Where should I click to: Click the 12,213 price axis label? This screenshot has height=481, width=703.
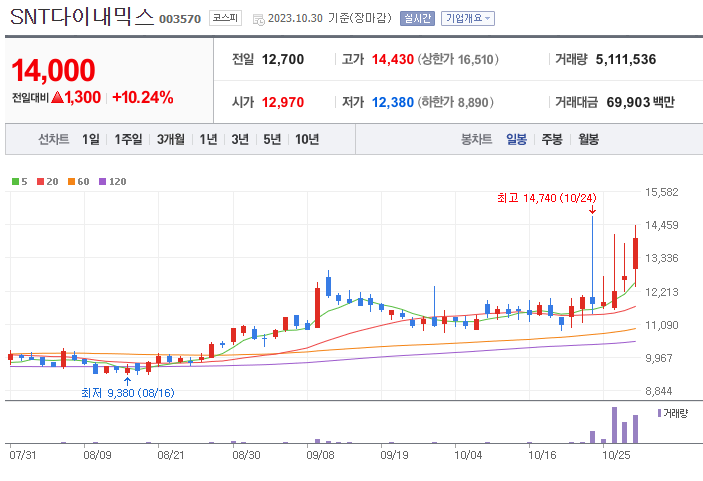(662, 292)
